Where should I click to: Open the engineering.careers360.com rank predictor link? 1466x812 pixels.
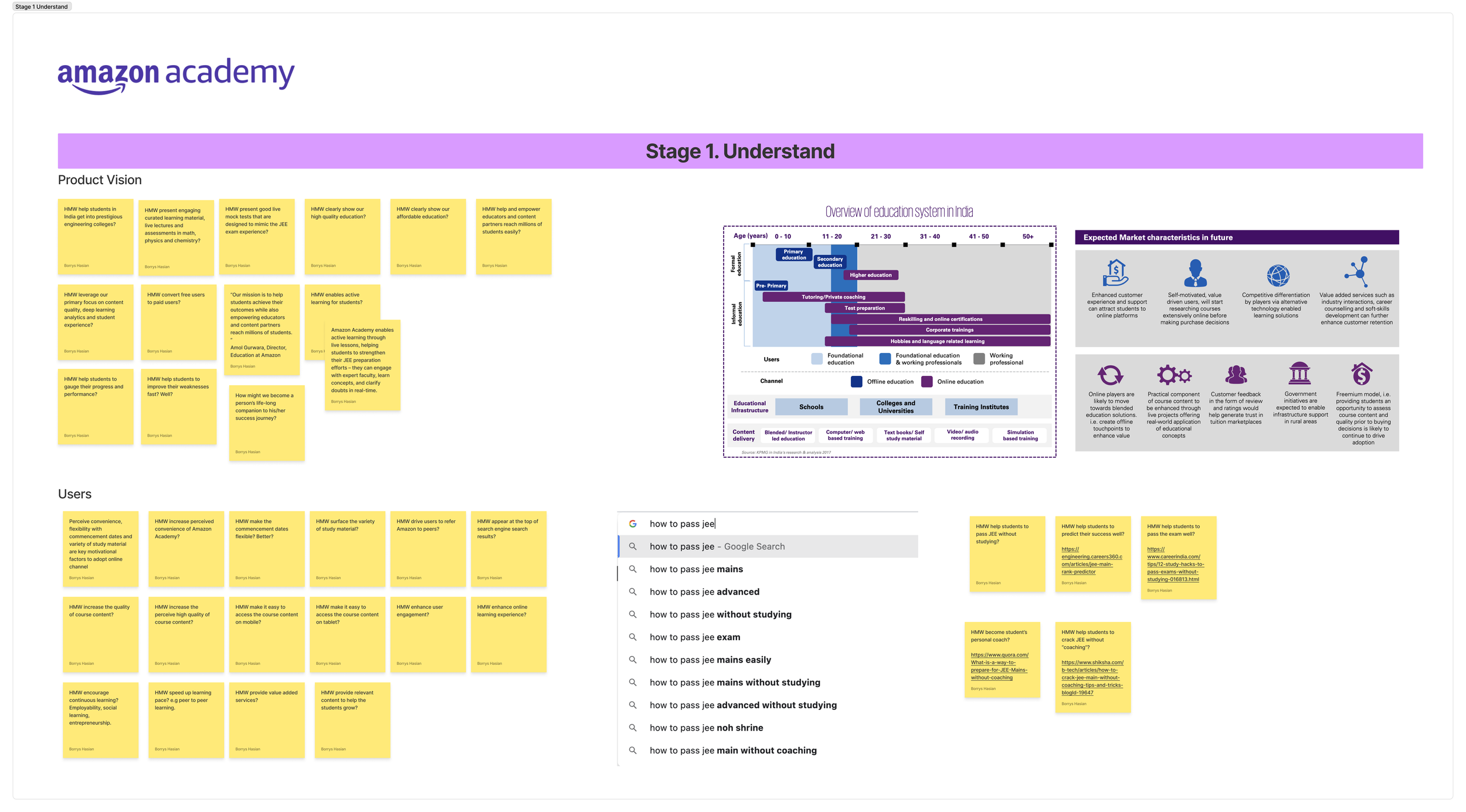point(1091,560)
